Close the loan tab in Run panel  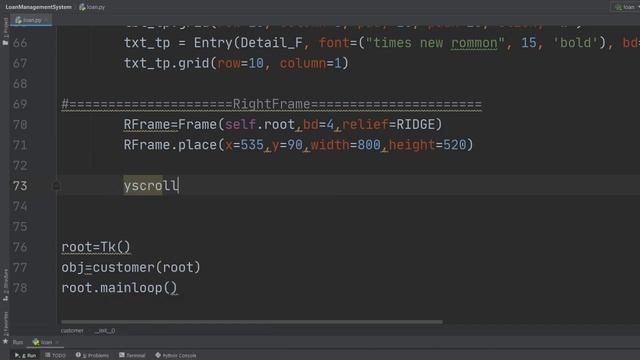click(57, 342)
